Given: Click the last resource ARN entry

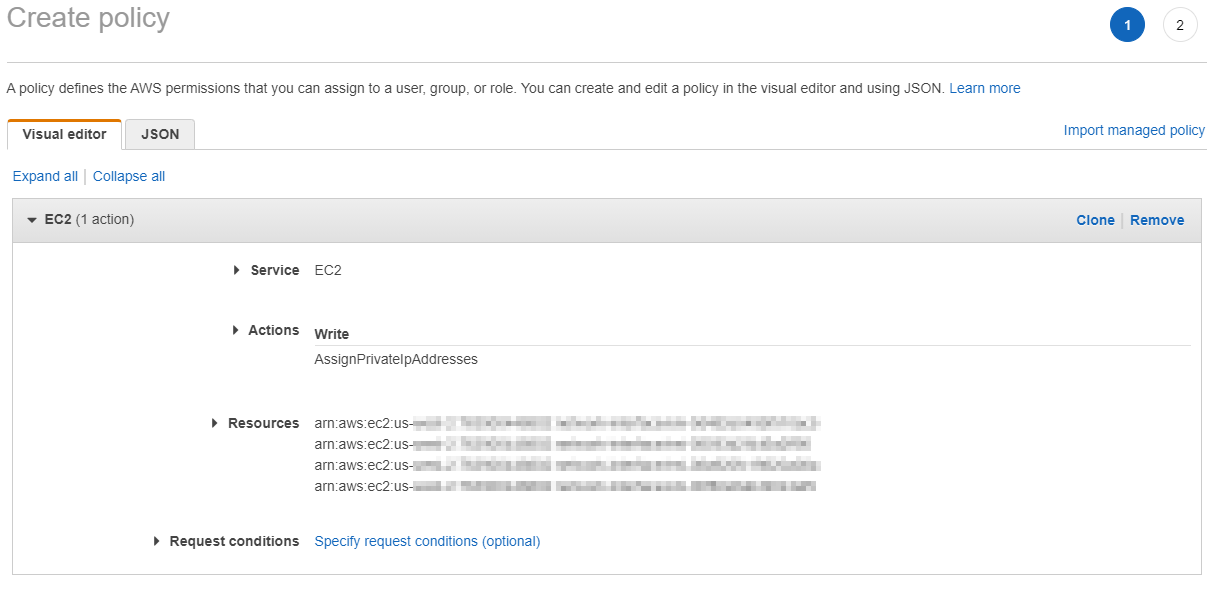Looking at the screenshot, I should coord(565,486).
